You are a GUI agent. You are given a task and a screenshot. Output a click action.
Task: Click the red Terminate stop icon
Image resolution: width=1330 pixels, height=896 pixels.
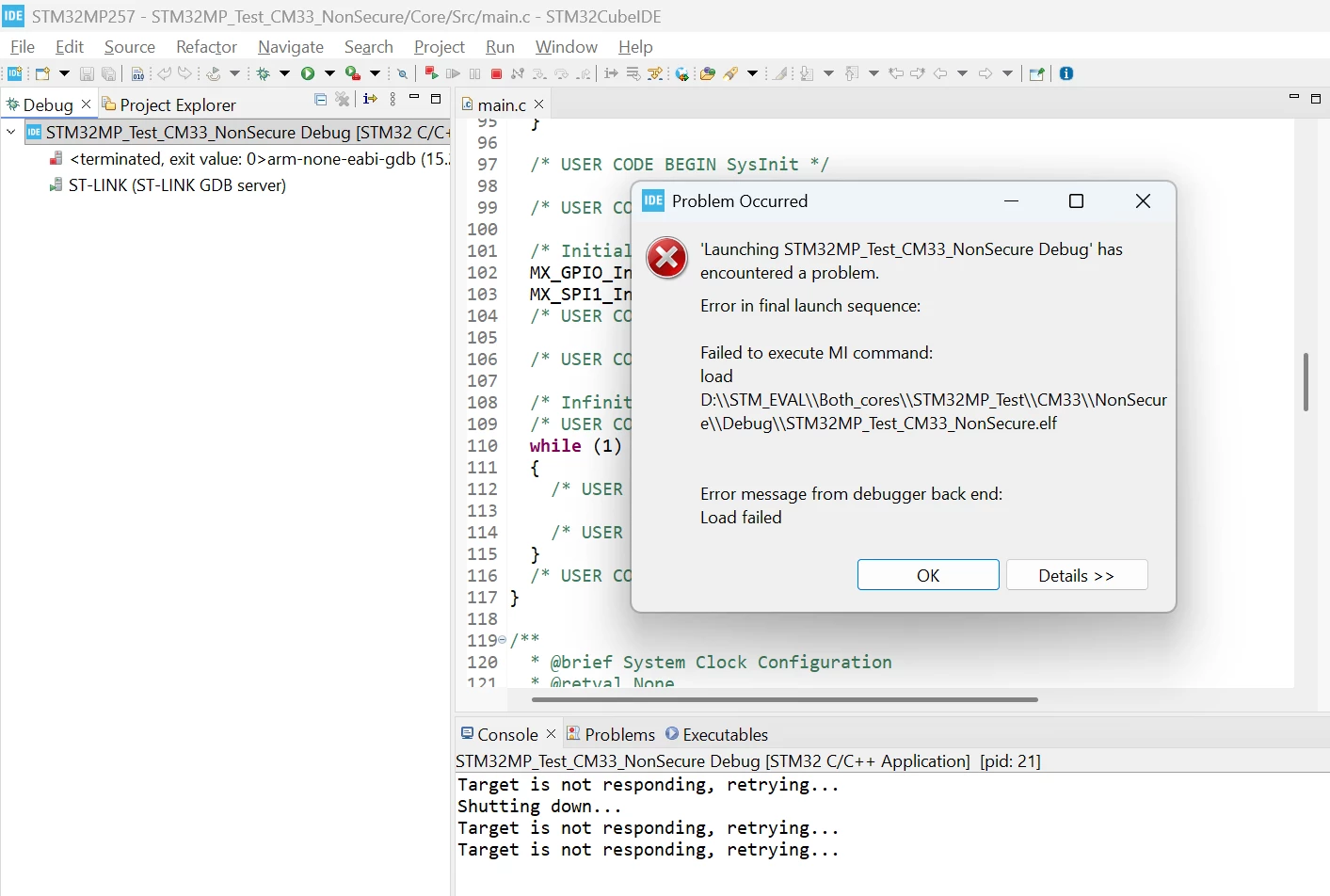pyautogui.click(x=496, y=73)
